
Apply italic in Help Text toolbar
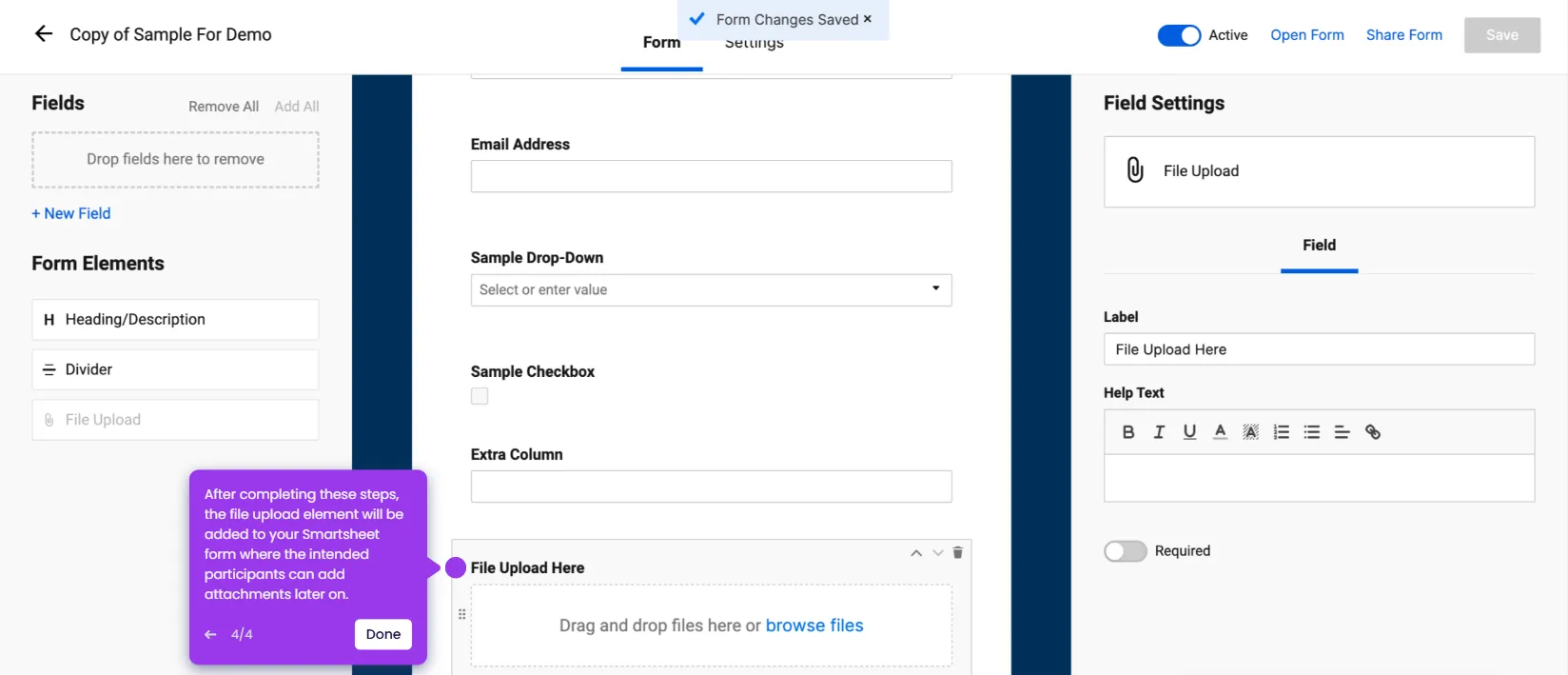pos(1159,432)
